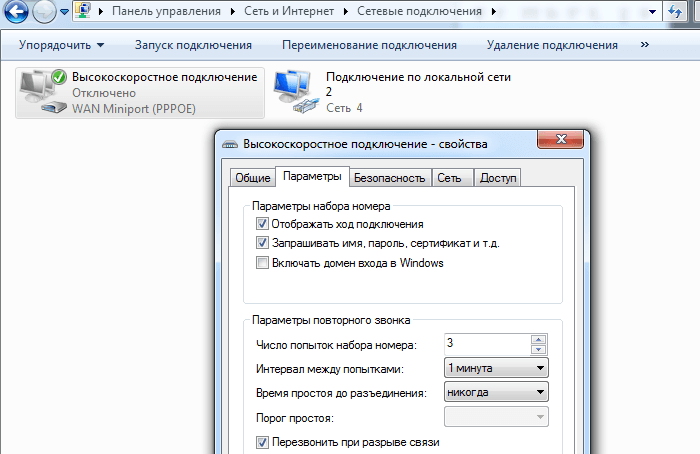Image resolution: width=700 pixels, height=454 pixels.
Task: Click the "Сеть 4" status text
Action: point(344,108)
